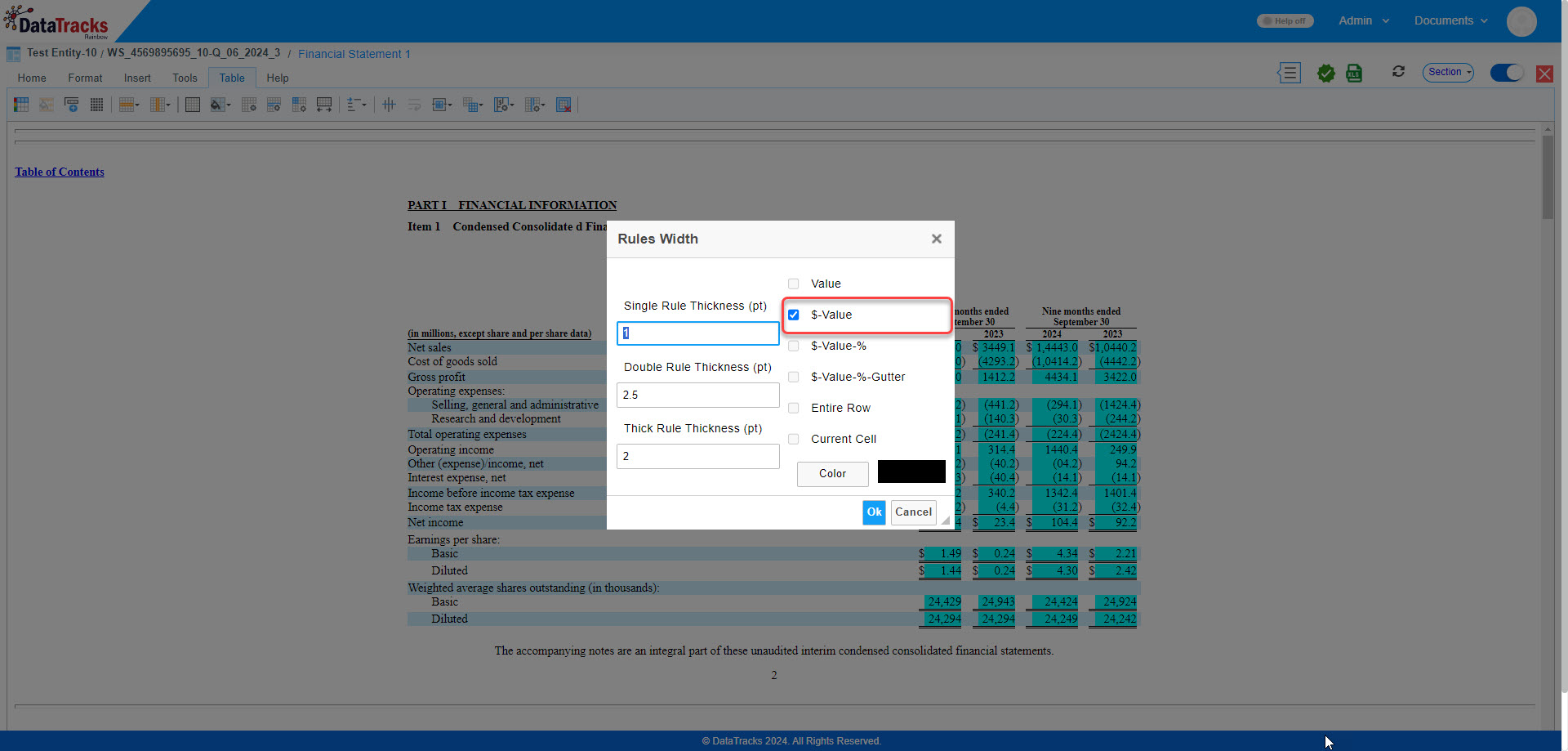The width and height of the screenshot is (1568, 751).
Task: Open the Section dropdown
Action: pos(1448,72)
